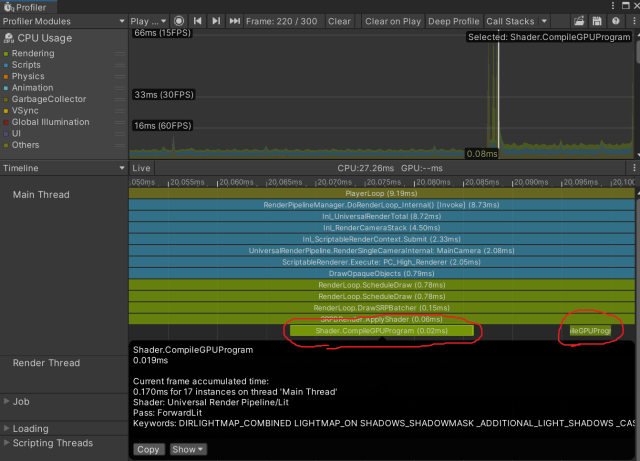The width and height of the screenshot is (640, 461).
Task: Open the Show dropdown in tooltip
Action: point(188,449)
